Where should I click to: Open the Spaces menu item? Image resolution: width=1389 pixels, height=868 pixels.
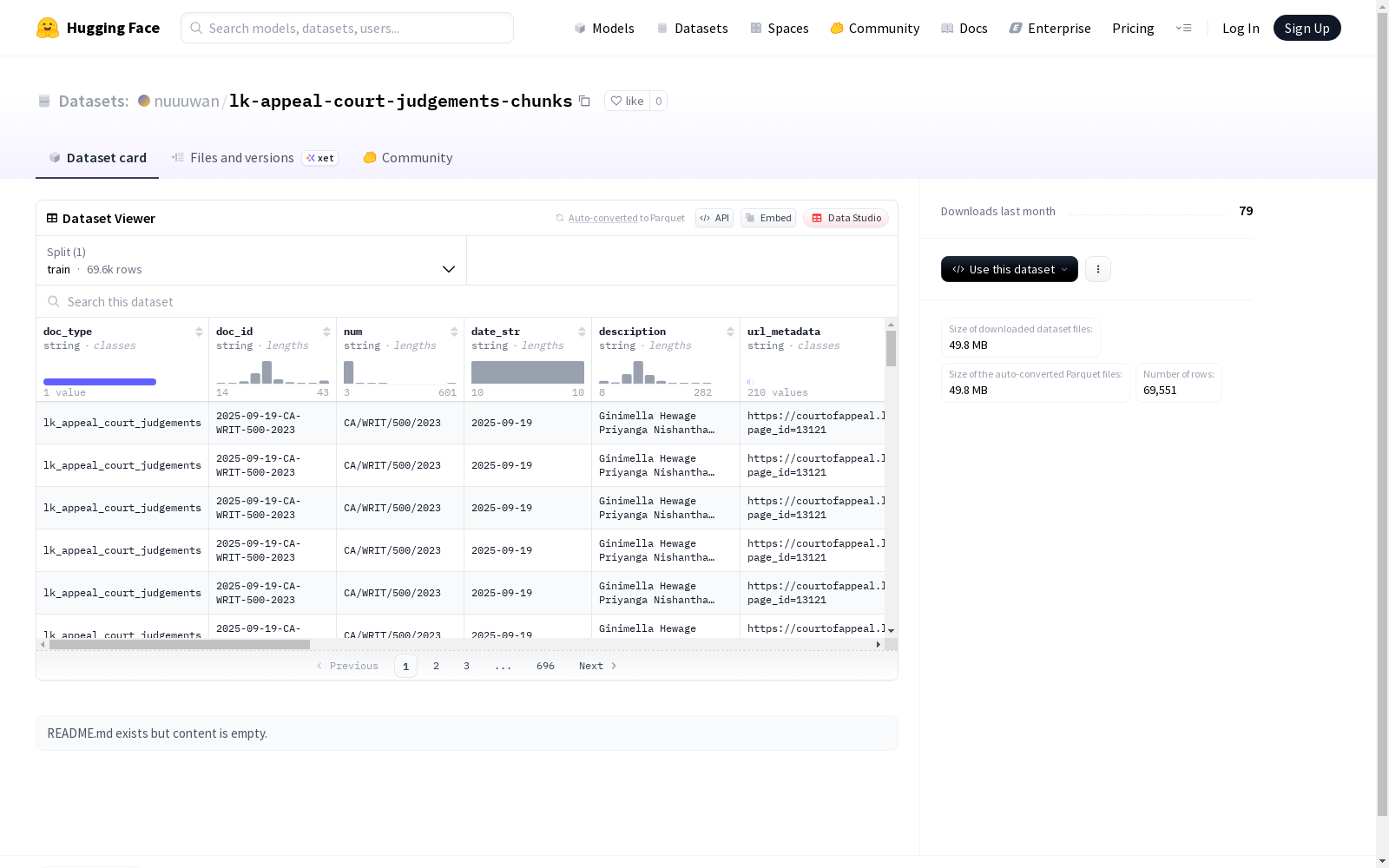pyautogui.click(x=780, y=28)
